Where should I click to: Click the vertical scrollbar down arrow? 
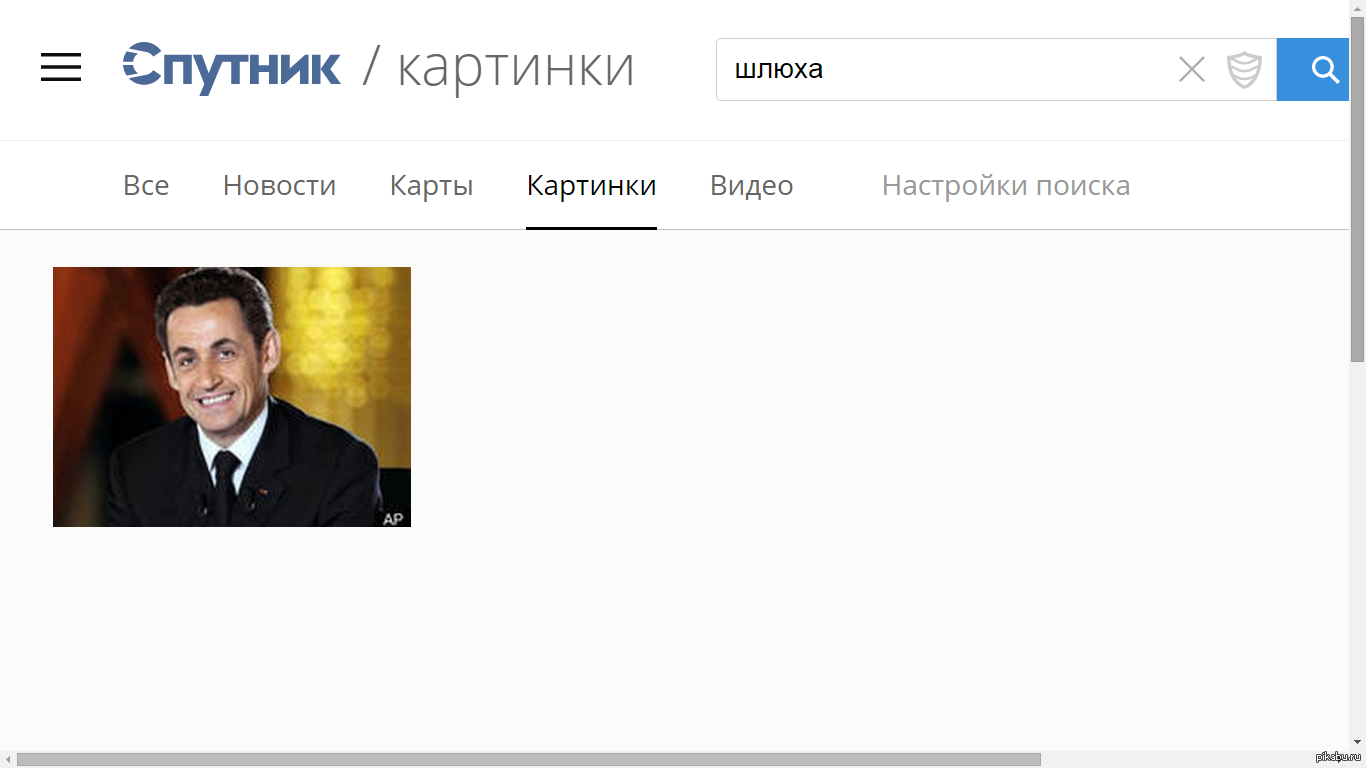tap(1357, 742)
